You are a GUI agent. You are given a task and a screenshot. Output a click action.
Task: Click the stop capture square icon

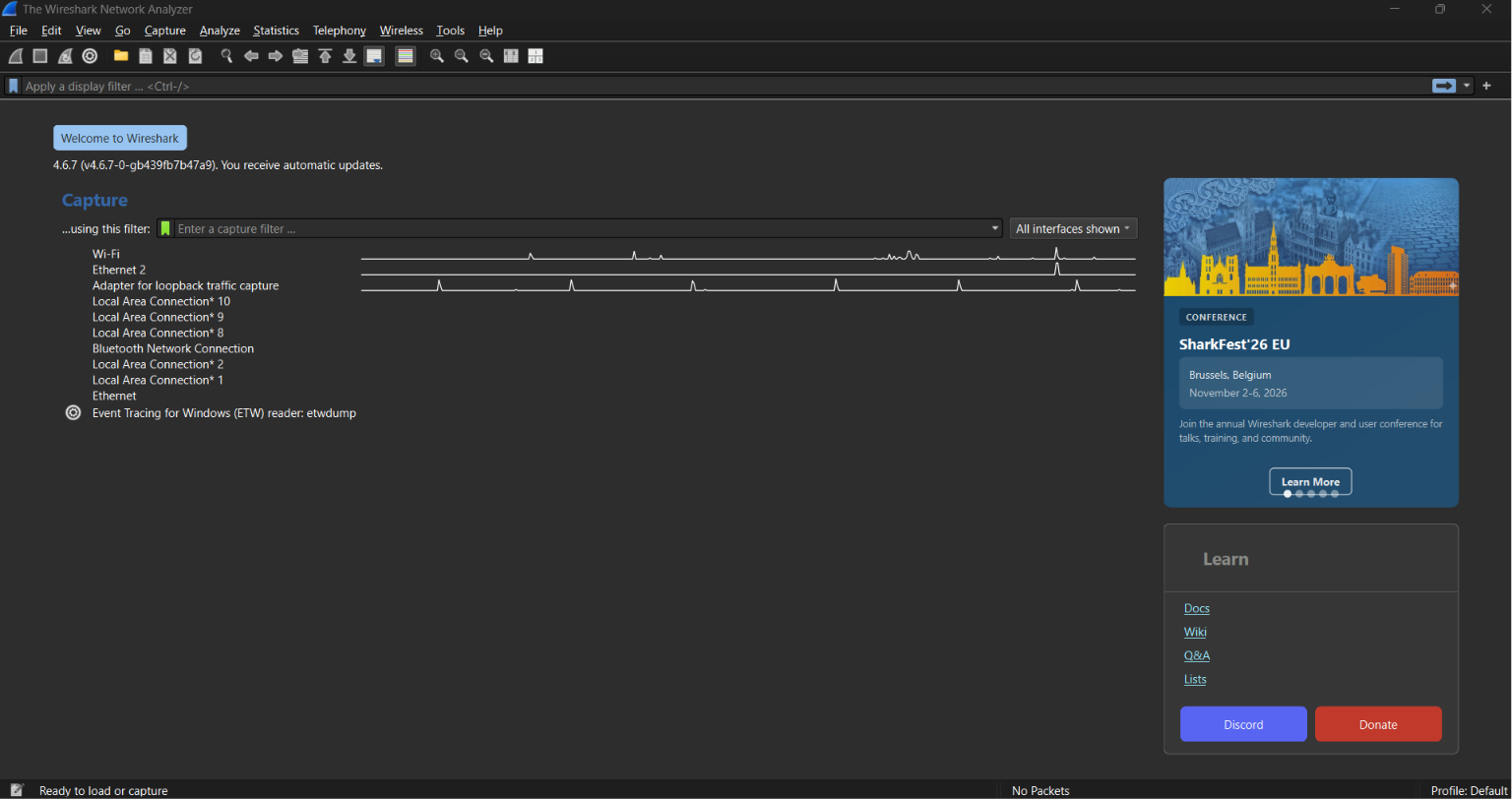[x=40, y=56]
